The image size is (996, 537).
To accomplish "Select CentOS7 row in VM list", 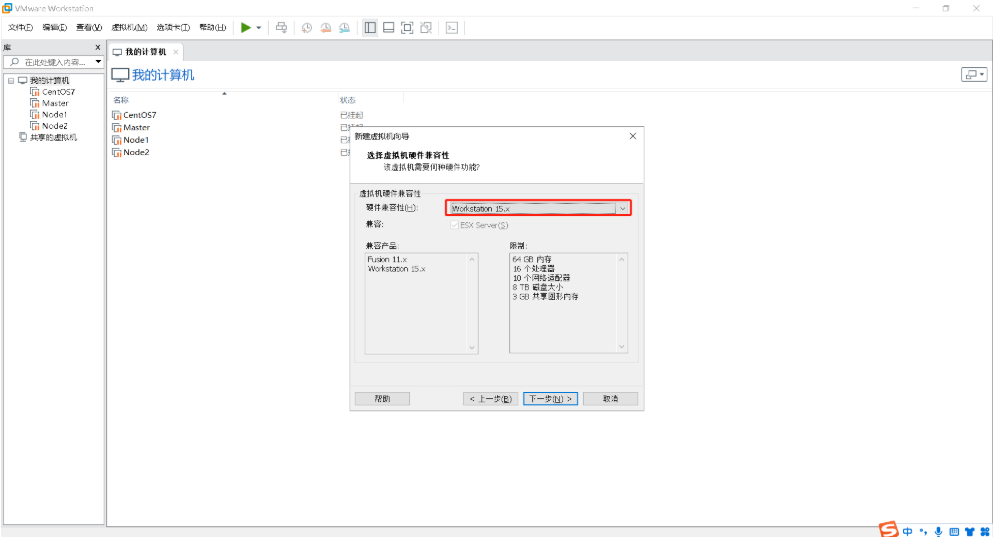I will [140, 115].
